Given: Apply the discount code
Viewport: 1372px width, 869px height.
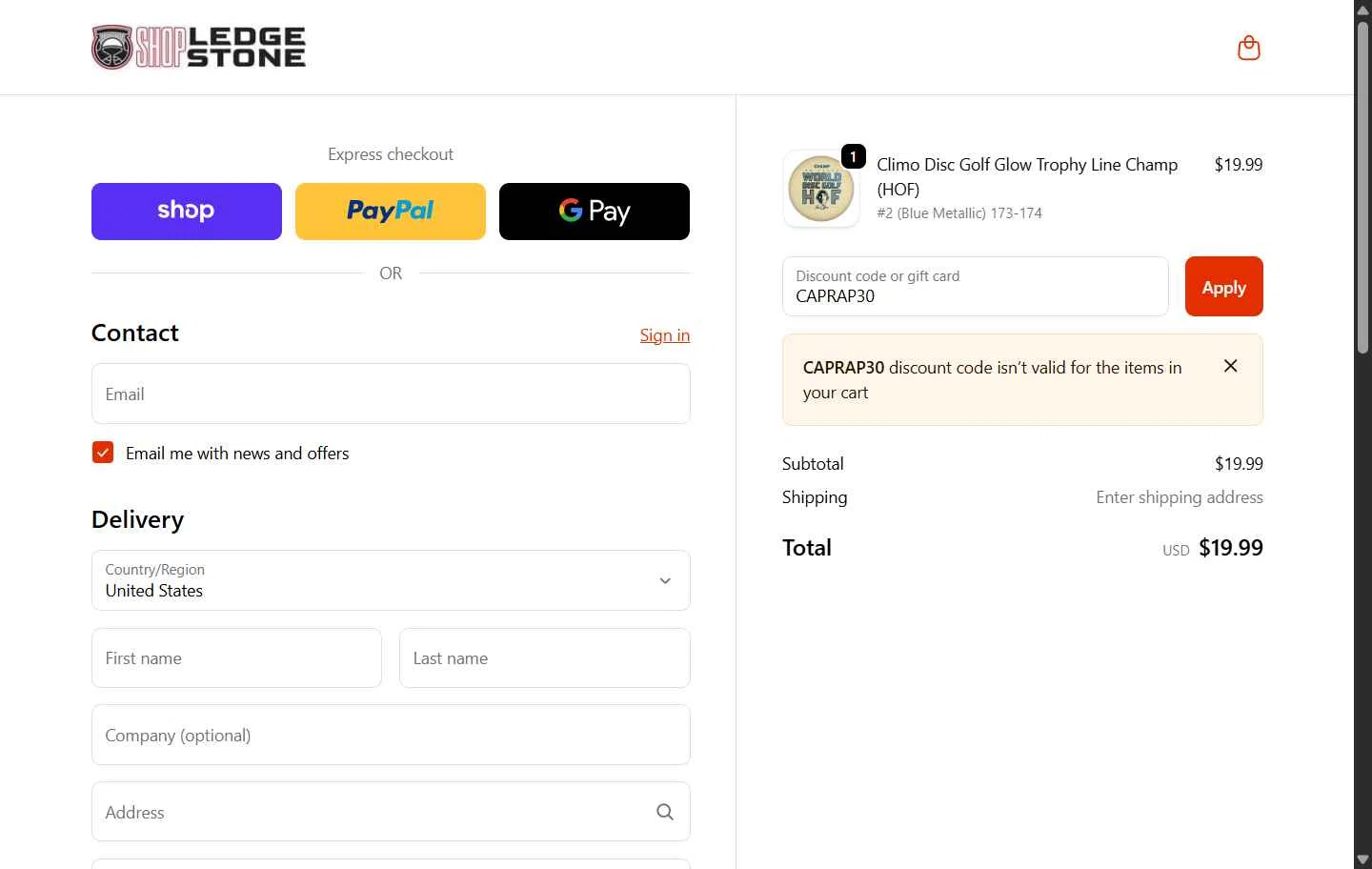Looking at the screenshot, I should (x=1223, y=286).
